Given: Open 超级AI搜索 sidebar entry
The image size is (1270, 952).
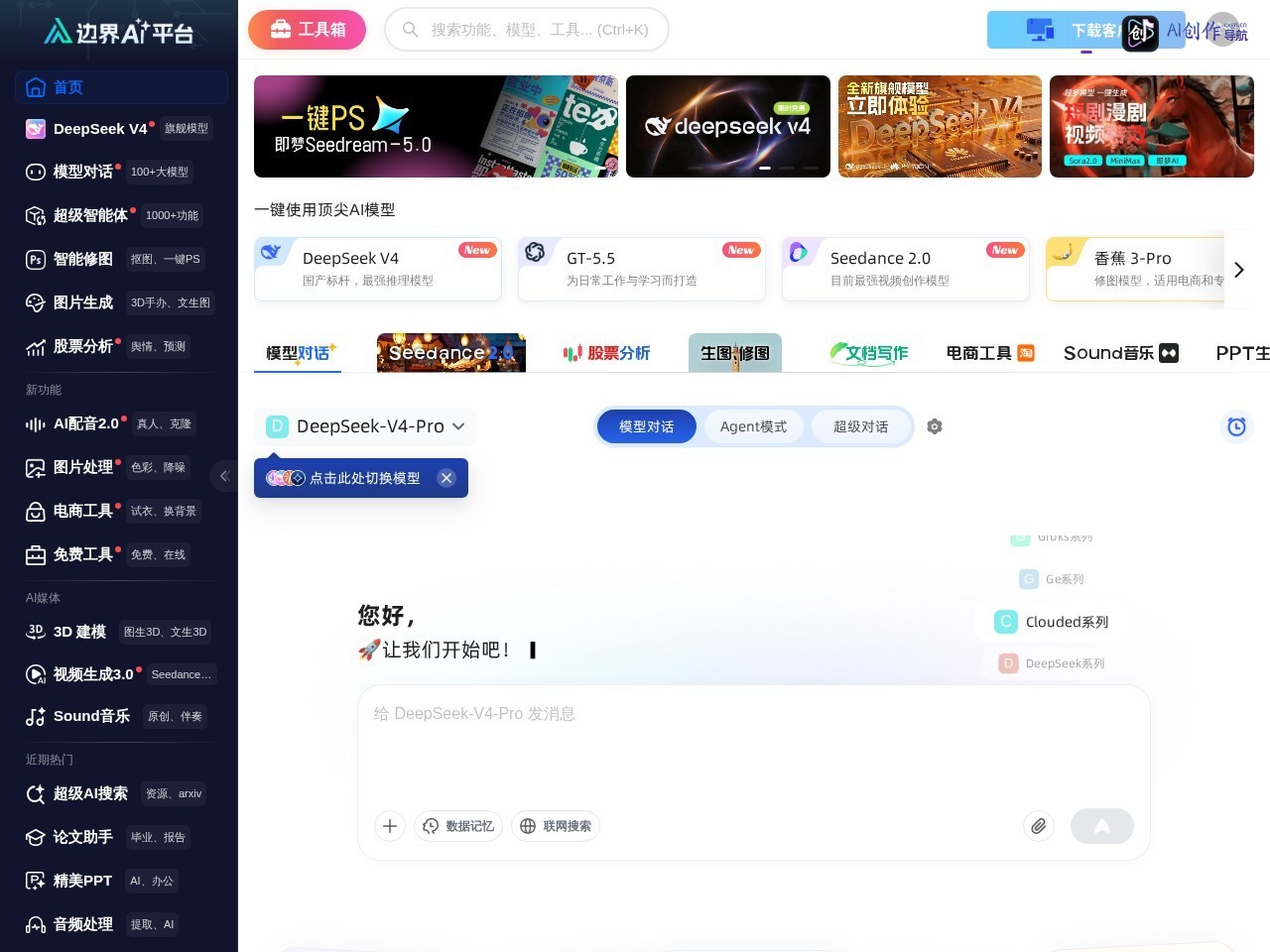Looking at the screenshot, I should tap(121, 793).
